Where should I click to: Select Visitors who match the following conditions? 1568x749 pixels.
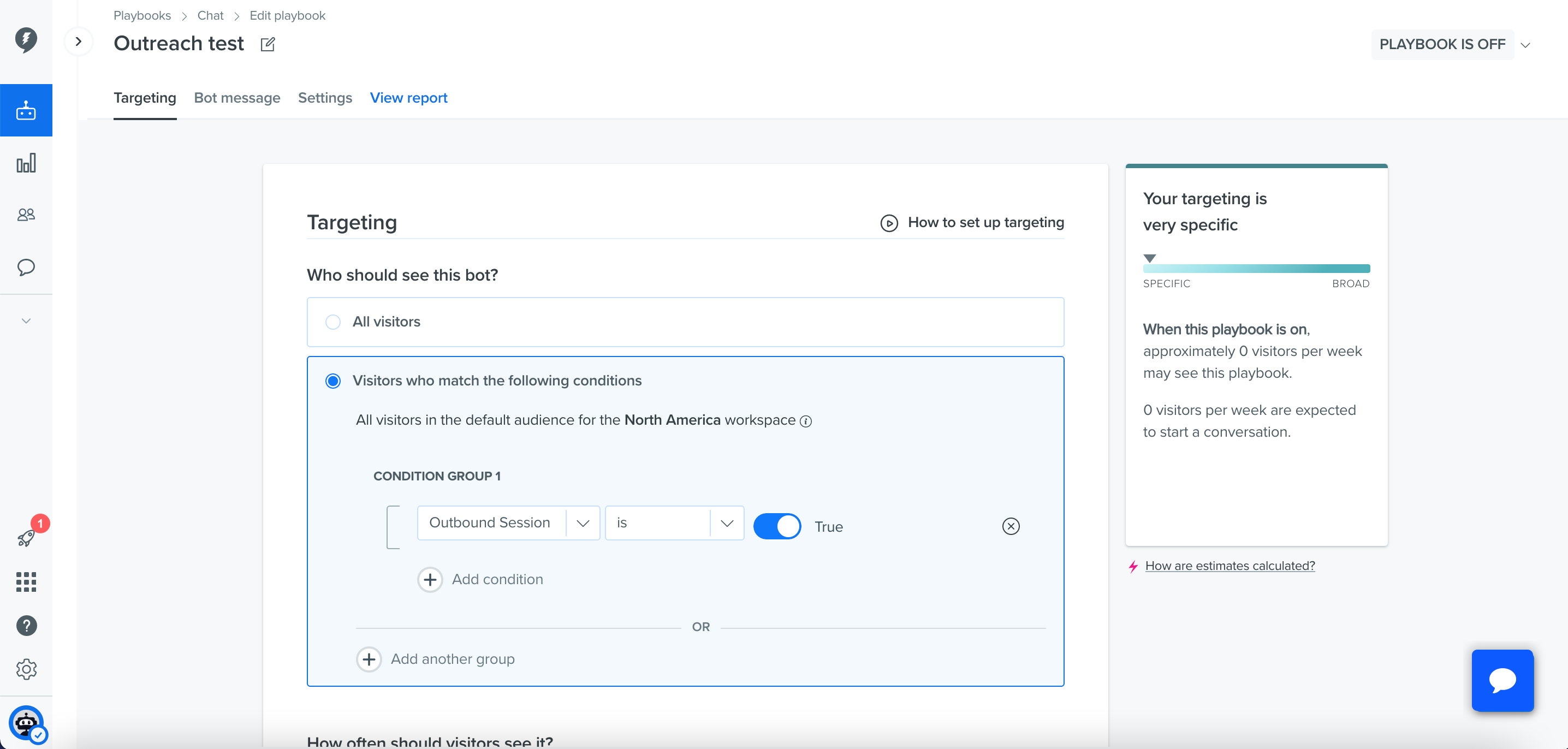coord(333,381)
